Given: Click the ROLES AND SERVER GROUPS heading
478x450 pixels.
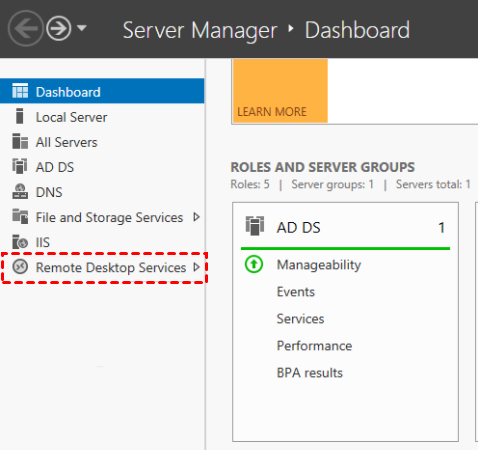Looking at the screenshot, I should point(323,167).
